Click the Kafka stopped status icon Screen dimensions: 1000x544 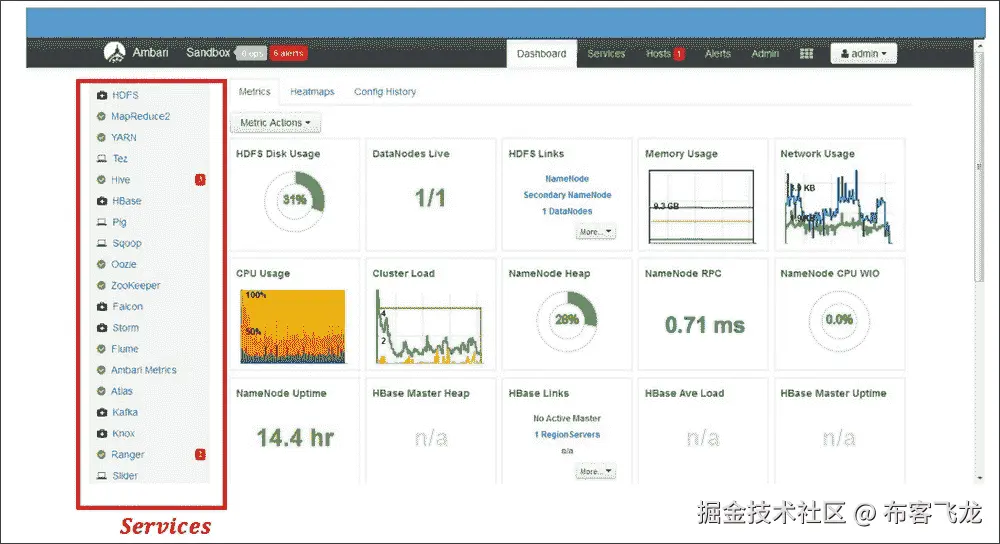click(x=101, y=413)
